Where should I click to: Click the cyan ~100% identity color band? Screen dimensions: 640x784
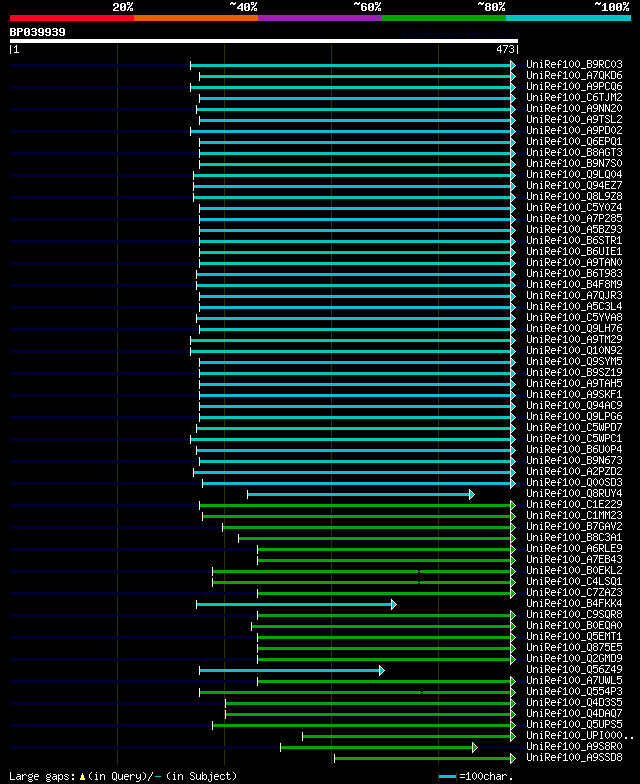point(568,18)
